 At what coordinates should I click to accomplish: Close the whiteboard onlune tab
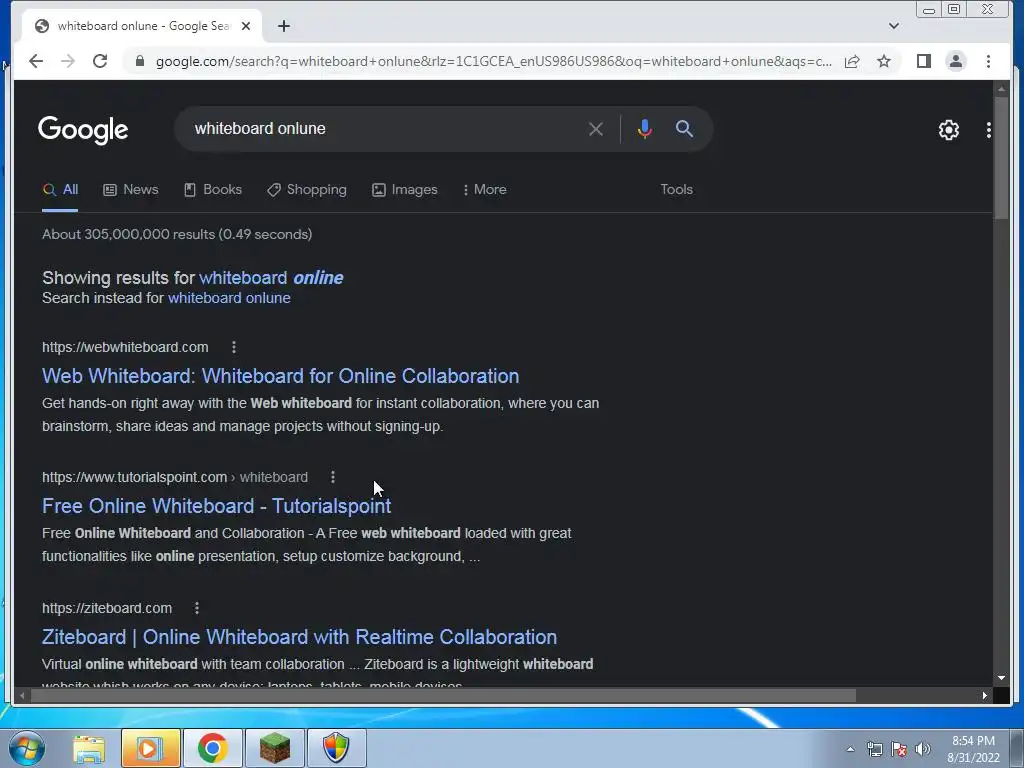[x=246, y=26]
